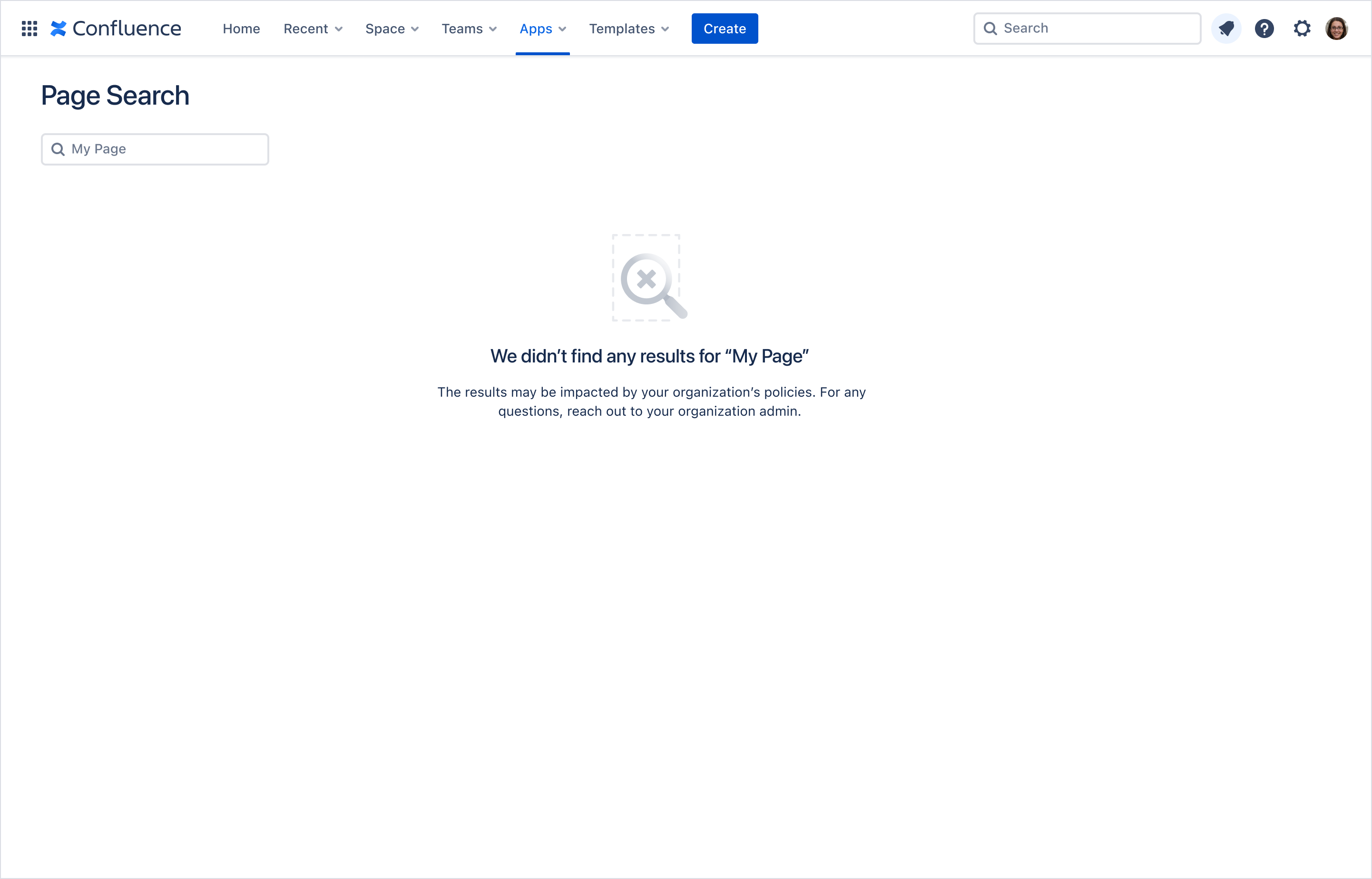Click the Create button

(724, 28)
